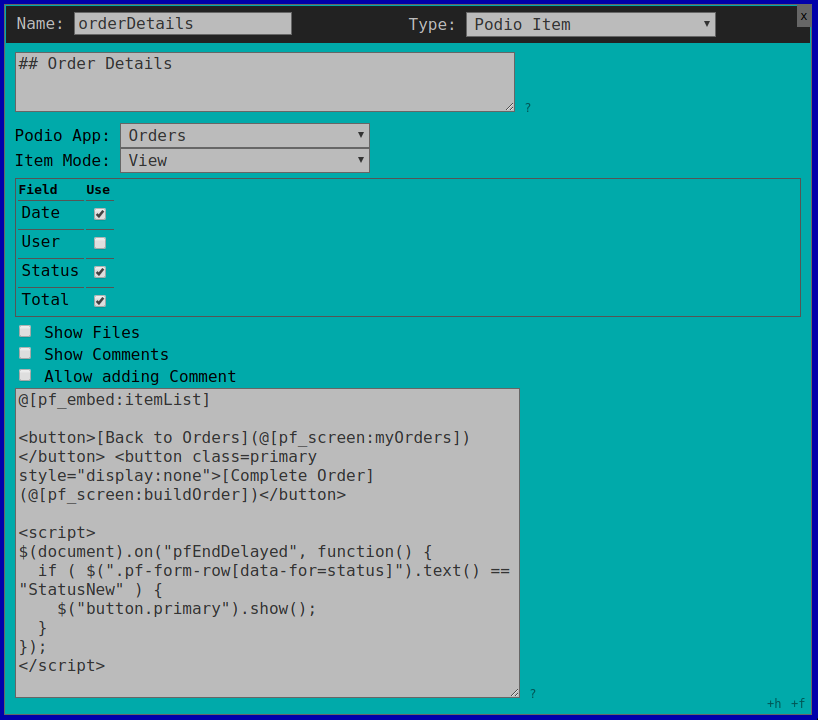Click the resize grip of the footer code area
This screenshot has width=818, height=720.
pyautogui.click(x=514, y=692)
